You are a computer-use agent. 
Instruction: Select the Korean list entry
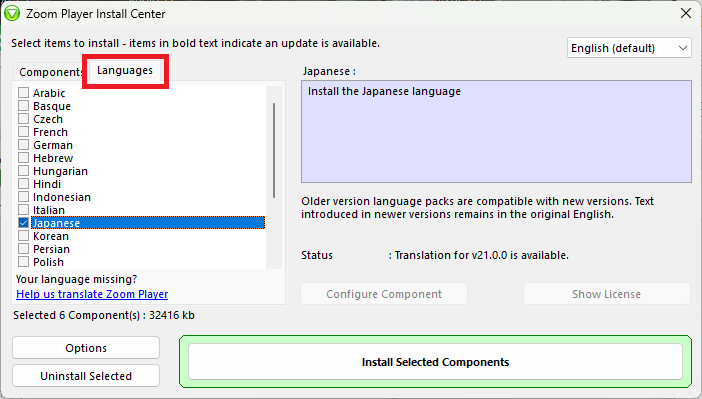point(51,236)
